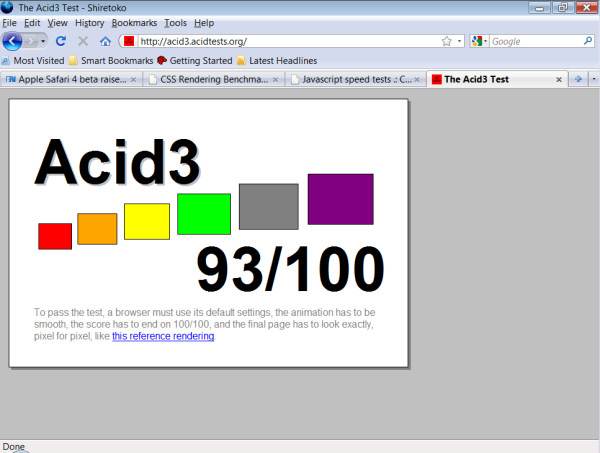Screen dimensions: 600x453
Task: Minimize the Shiretoko browser window
Action: pos(540,8)
